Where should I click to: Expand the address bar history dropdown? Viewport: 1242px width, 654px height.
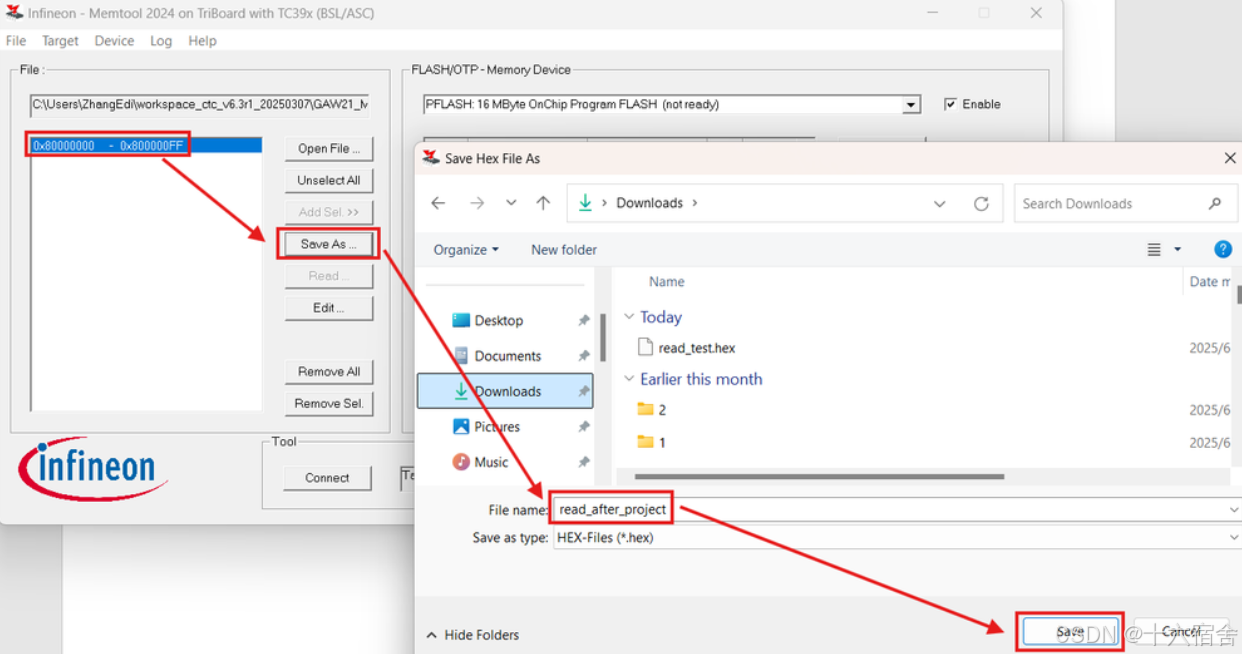coord(940,203)
